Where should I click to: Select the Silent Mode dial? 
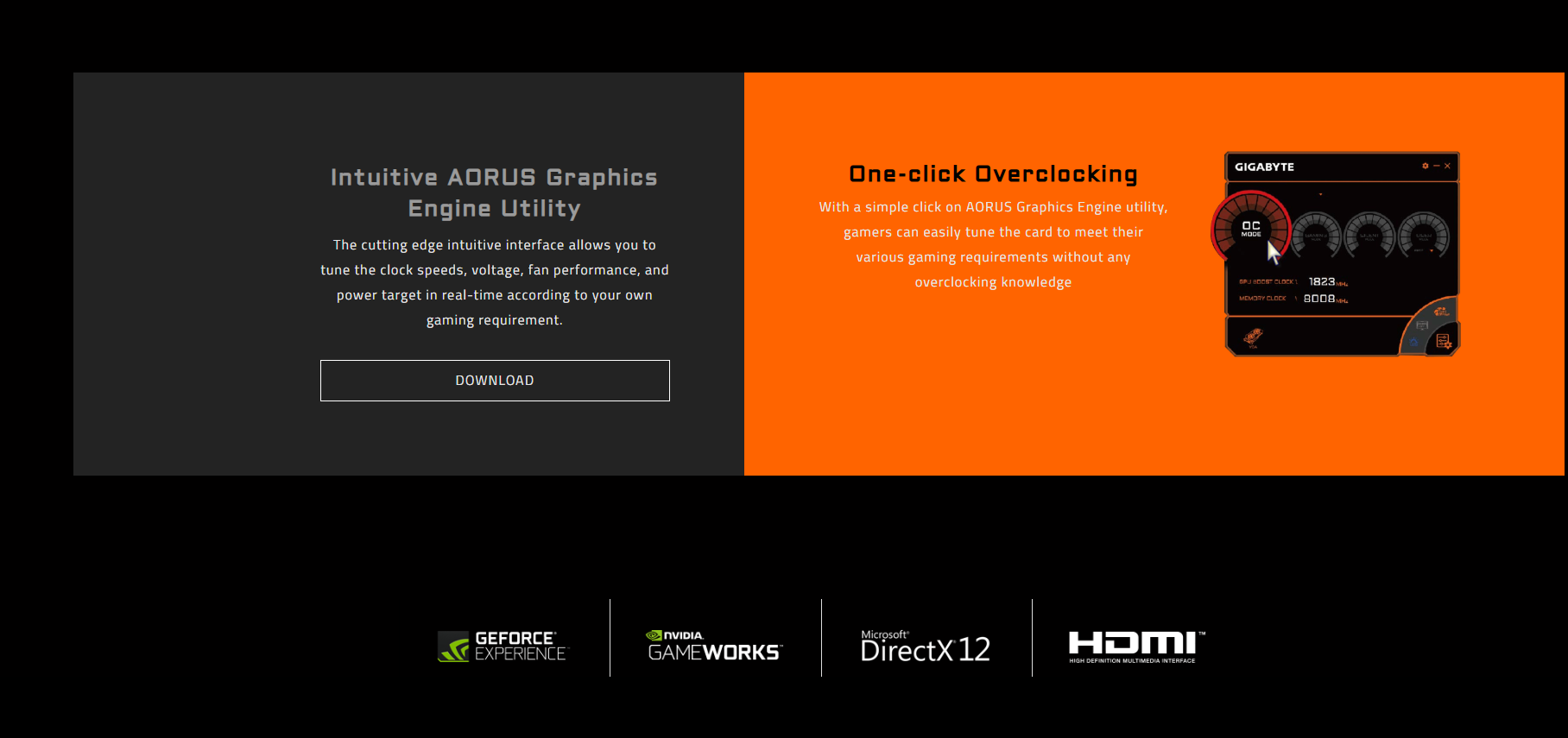(1369, 236)
